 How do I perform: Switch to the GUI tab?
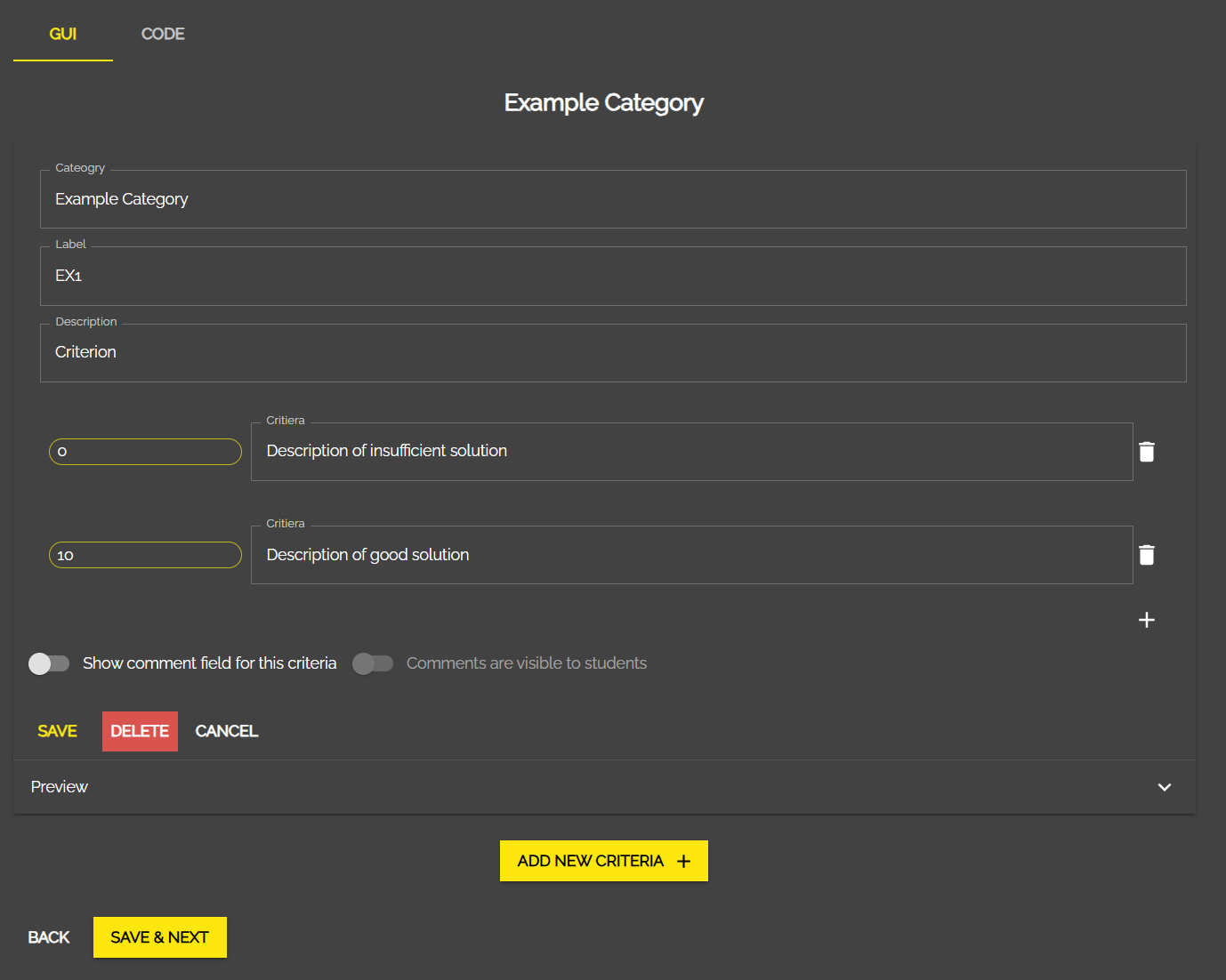tap(63, 34)
